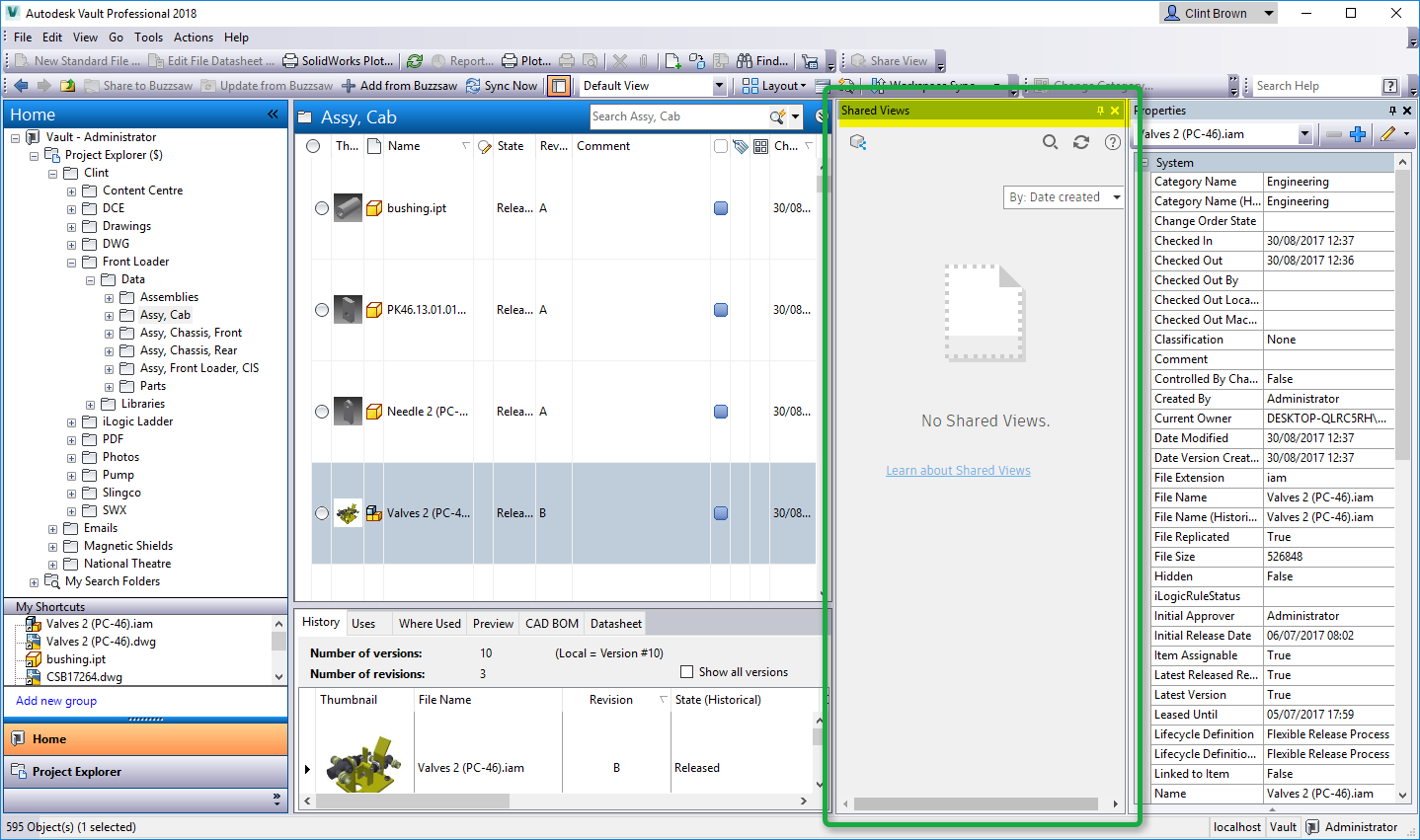
Task: Click Add from Buzzsaw plus icon
Action: (x=400, y=86)
